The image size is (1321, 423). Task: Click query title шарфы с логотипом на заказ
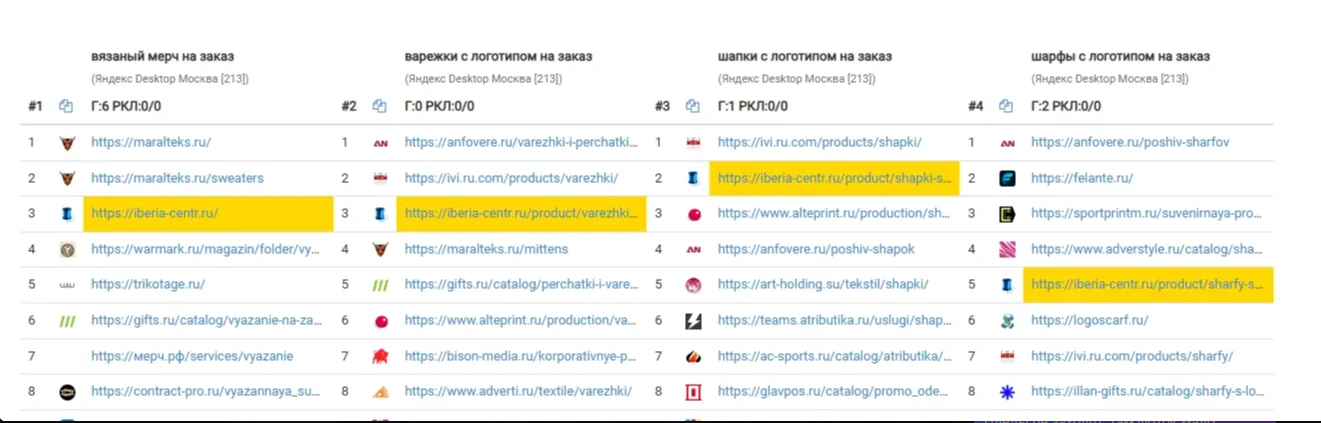pos(1120,57)
